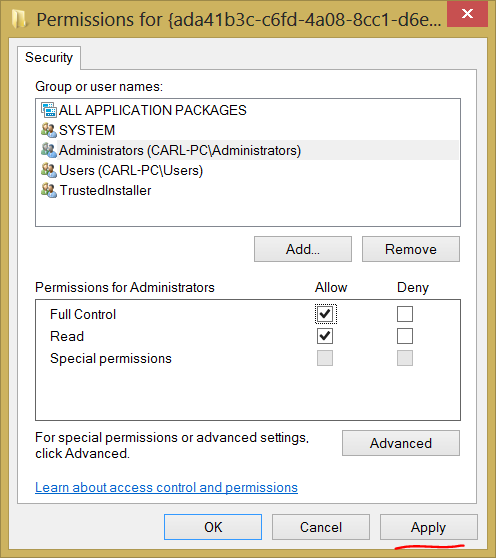Click the ALL APPLICATION PACKAGES icon
The image size is (496, 558).
click(49, 110)
